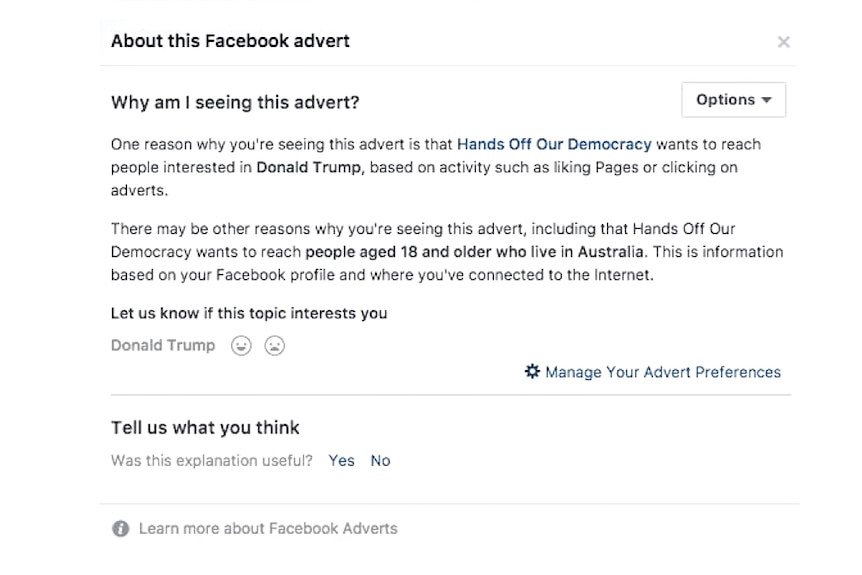The image size is (862, 575).
Task: Mark Donald Trump topic with happy face
Action: tap(241, 346)
